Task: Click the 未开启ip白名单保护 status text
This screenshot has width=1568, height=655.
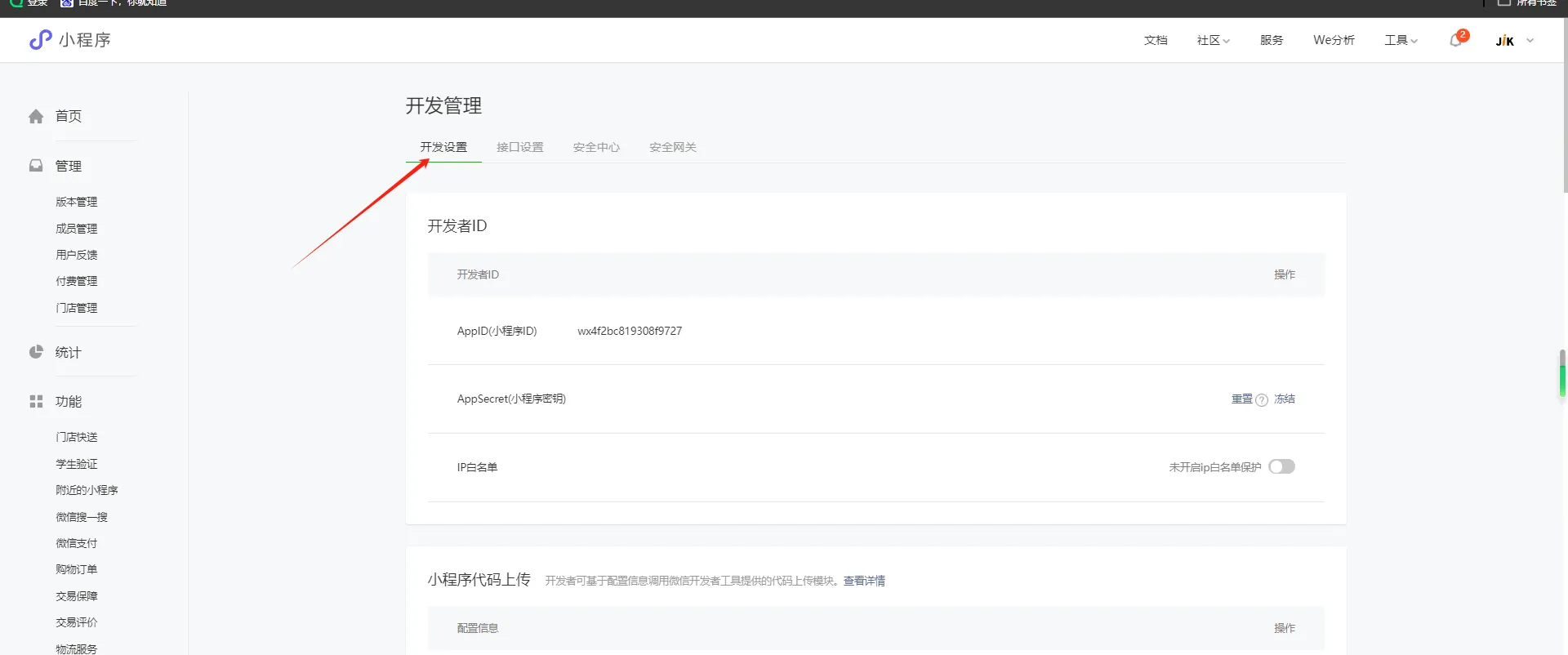Action: [1215, 467]
